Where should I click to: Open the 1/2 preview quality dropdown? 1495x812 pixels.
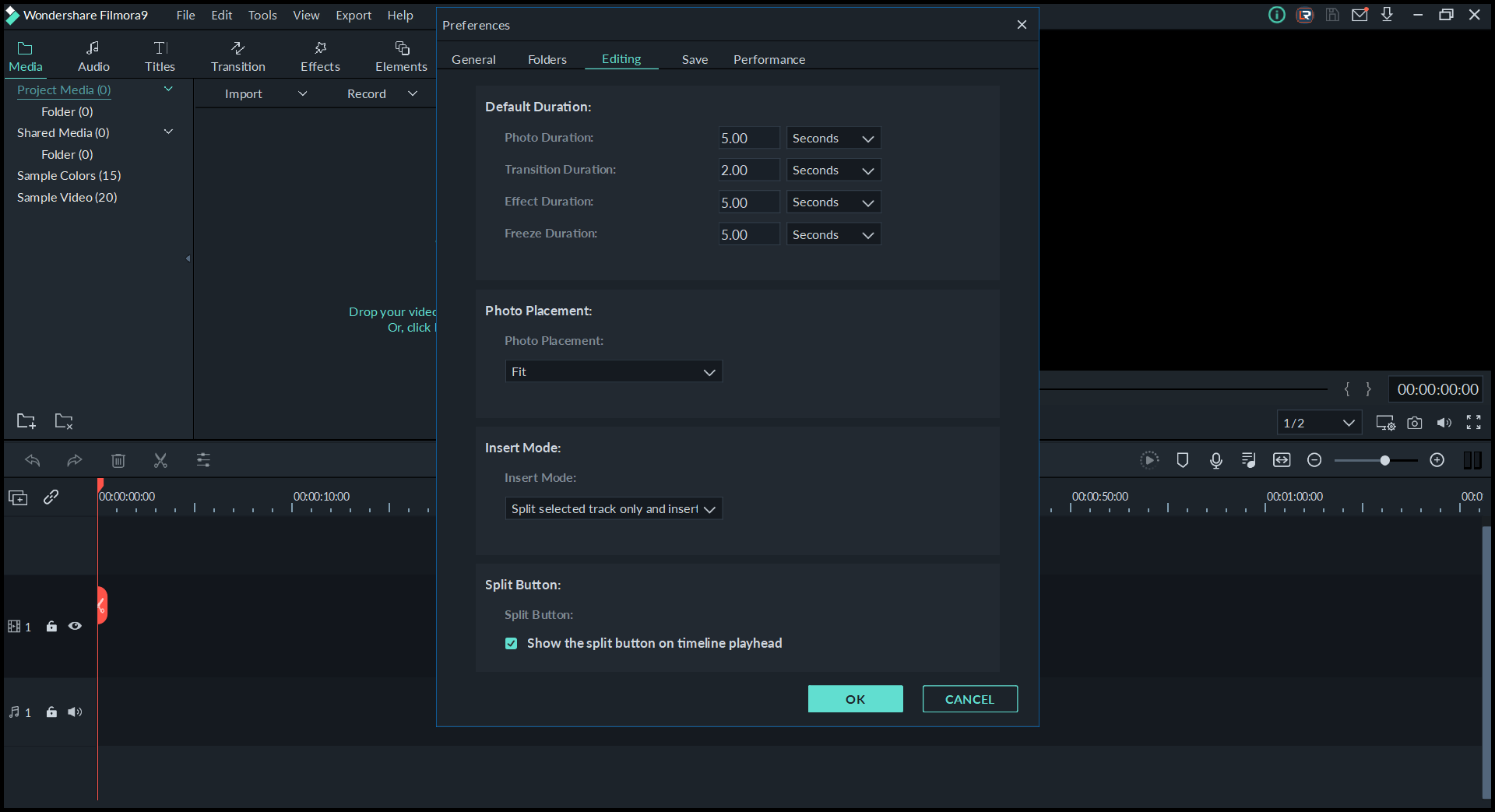[1319, 423]
